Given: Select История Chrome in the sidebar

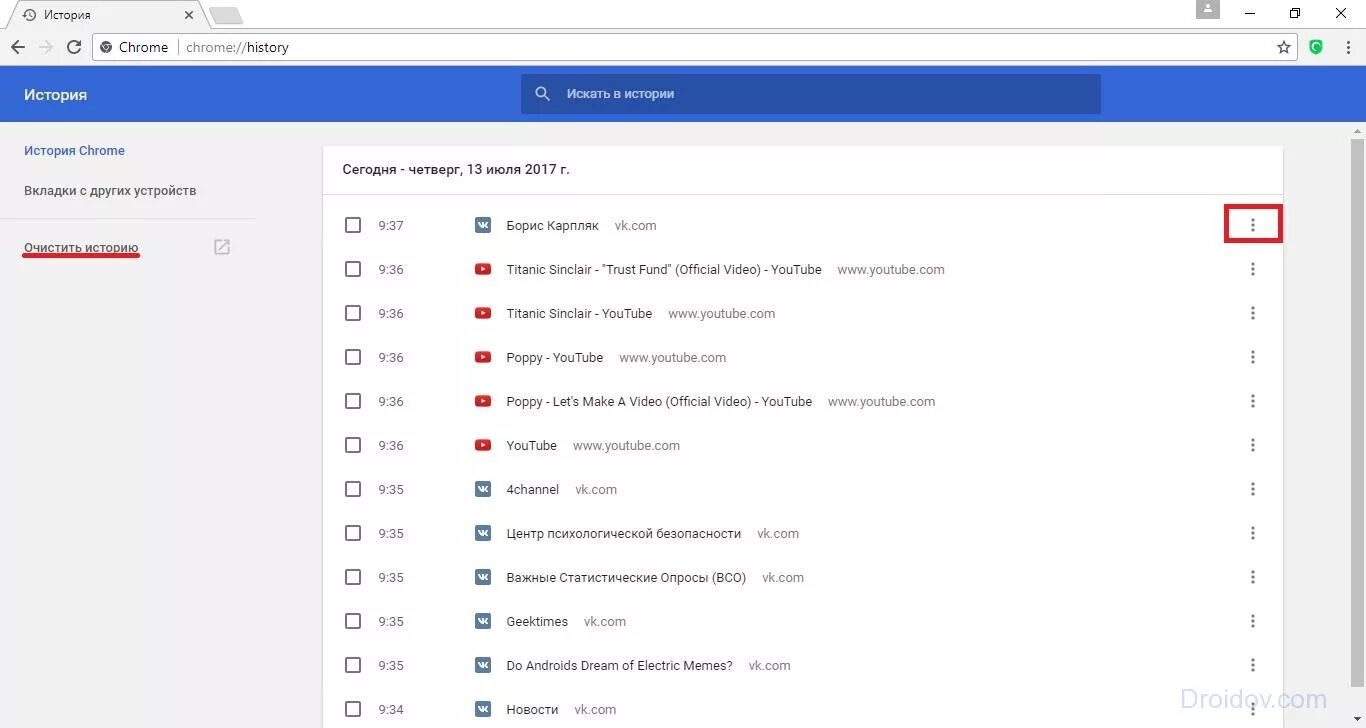Looking at the screenshot, I should pos(75,151).
